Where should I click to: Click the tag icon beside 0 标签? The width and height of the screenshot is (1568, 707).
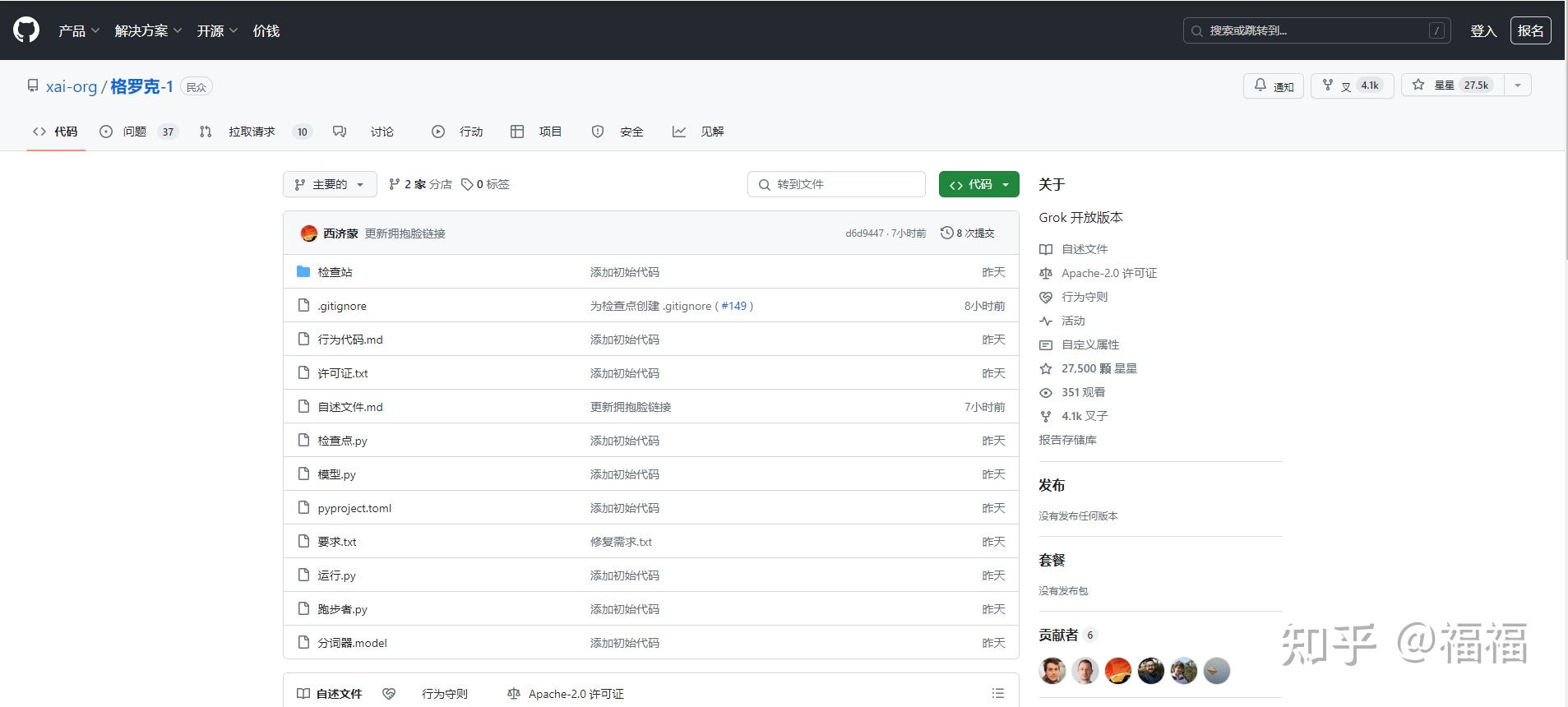coord(467,184)
